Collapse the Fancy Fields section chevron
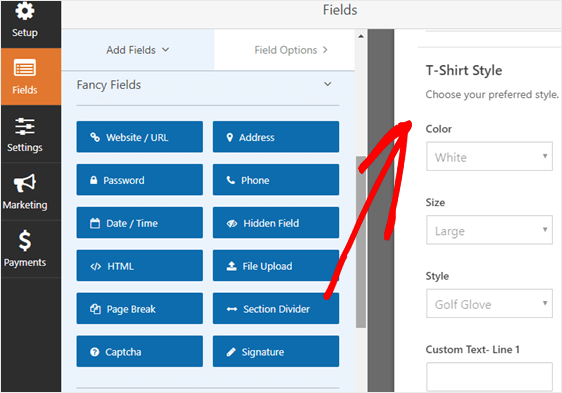Image resolution: width=562 pixels, height=393 pixels. [x=328, y=84]
